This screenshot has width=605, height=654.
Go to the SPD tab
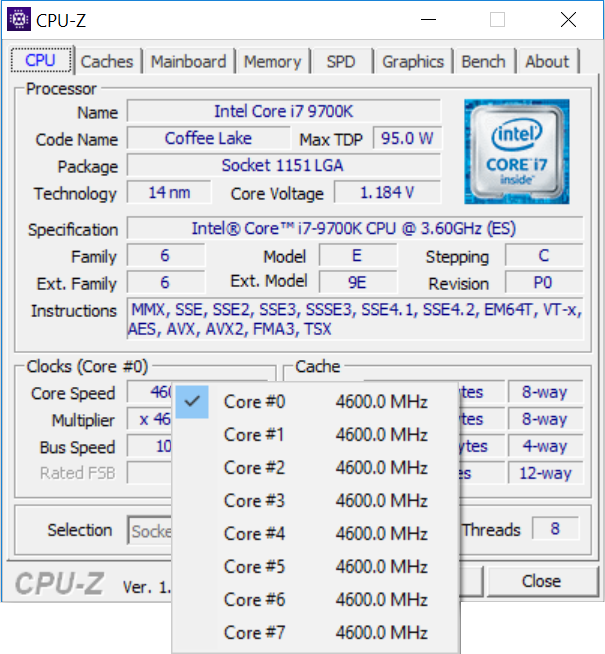click(x=341, y=62)
